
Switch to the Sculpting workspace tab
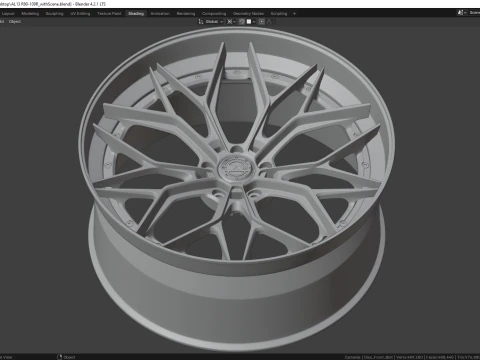(55, 14)
